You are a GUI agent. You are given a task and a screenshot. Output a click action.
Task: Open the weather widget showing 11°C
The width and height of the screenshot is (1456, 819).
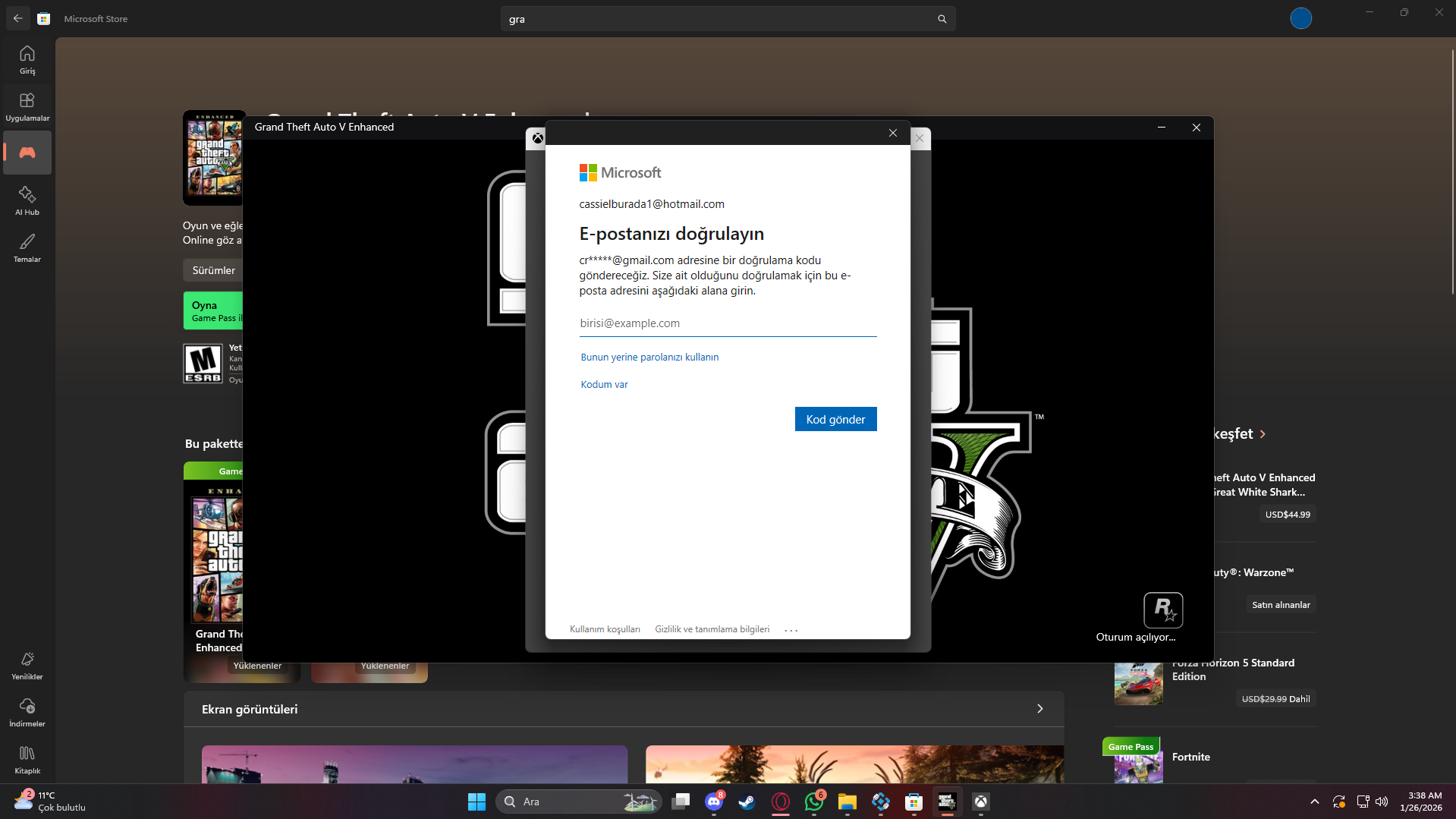(50, 802)
